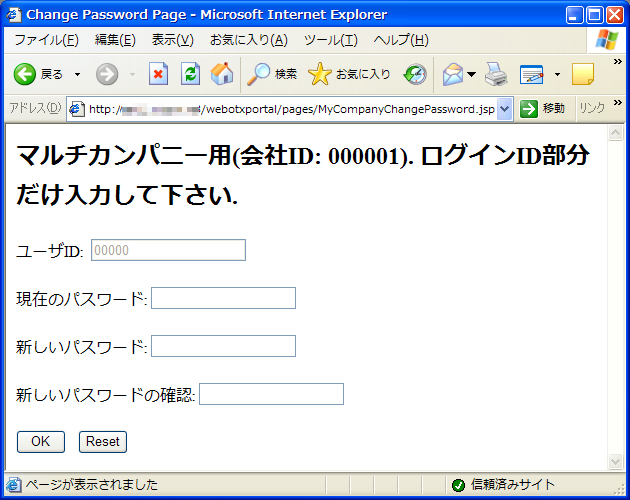Open the History clock icon
630x500 pixels.
pyautogui.click(x=415, y=75)
